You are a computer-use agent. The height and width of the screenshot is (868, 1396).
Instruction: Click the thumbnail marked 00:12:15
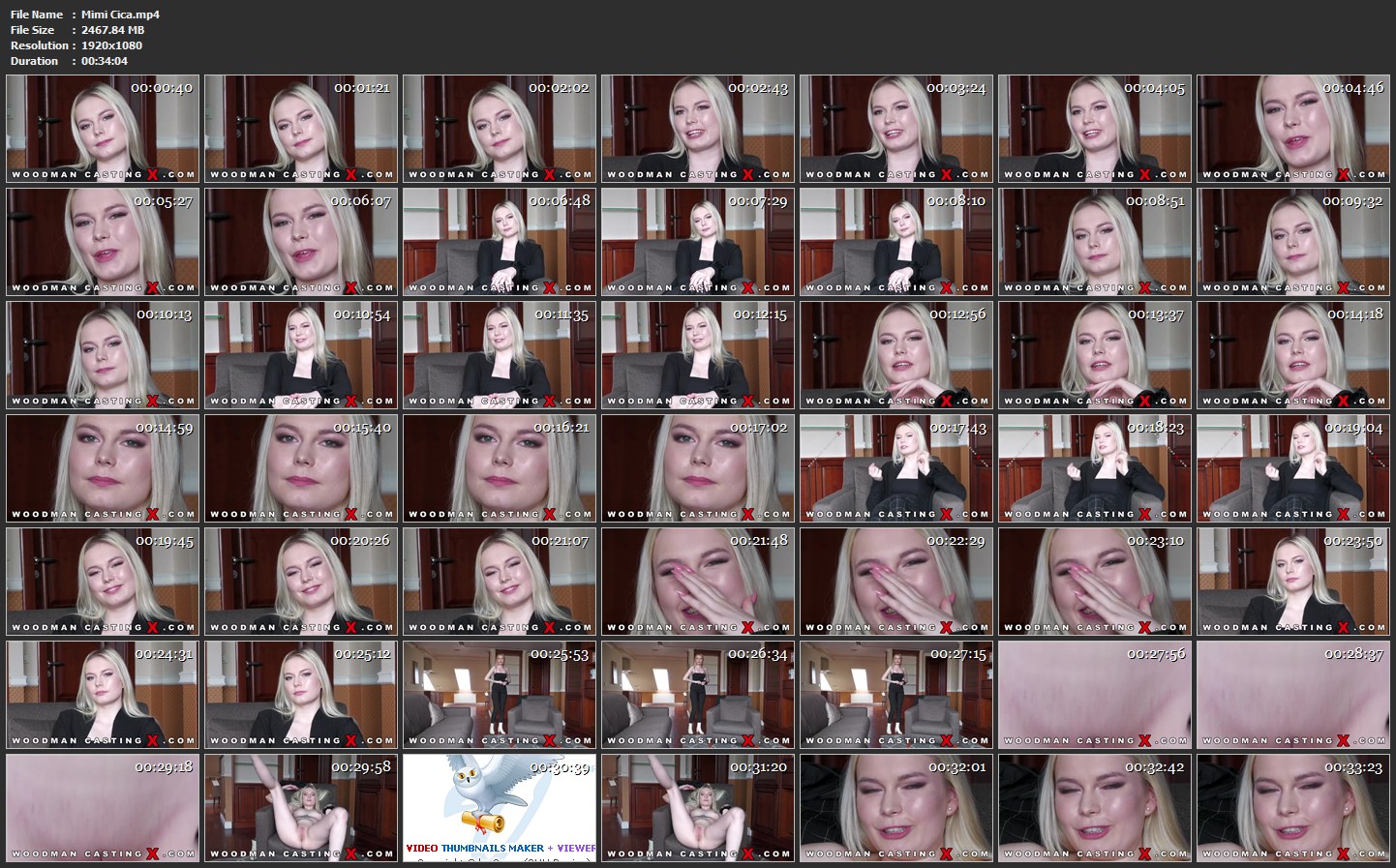[698, 355]
